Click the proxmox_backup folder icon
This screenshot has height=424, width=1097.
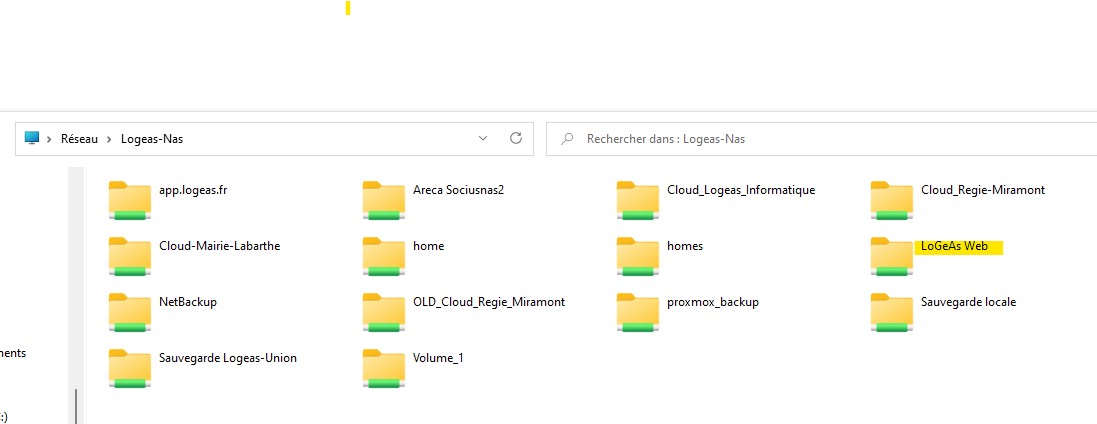pyautogui.click(x=637, y=312)
